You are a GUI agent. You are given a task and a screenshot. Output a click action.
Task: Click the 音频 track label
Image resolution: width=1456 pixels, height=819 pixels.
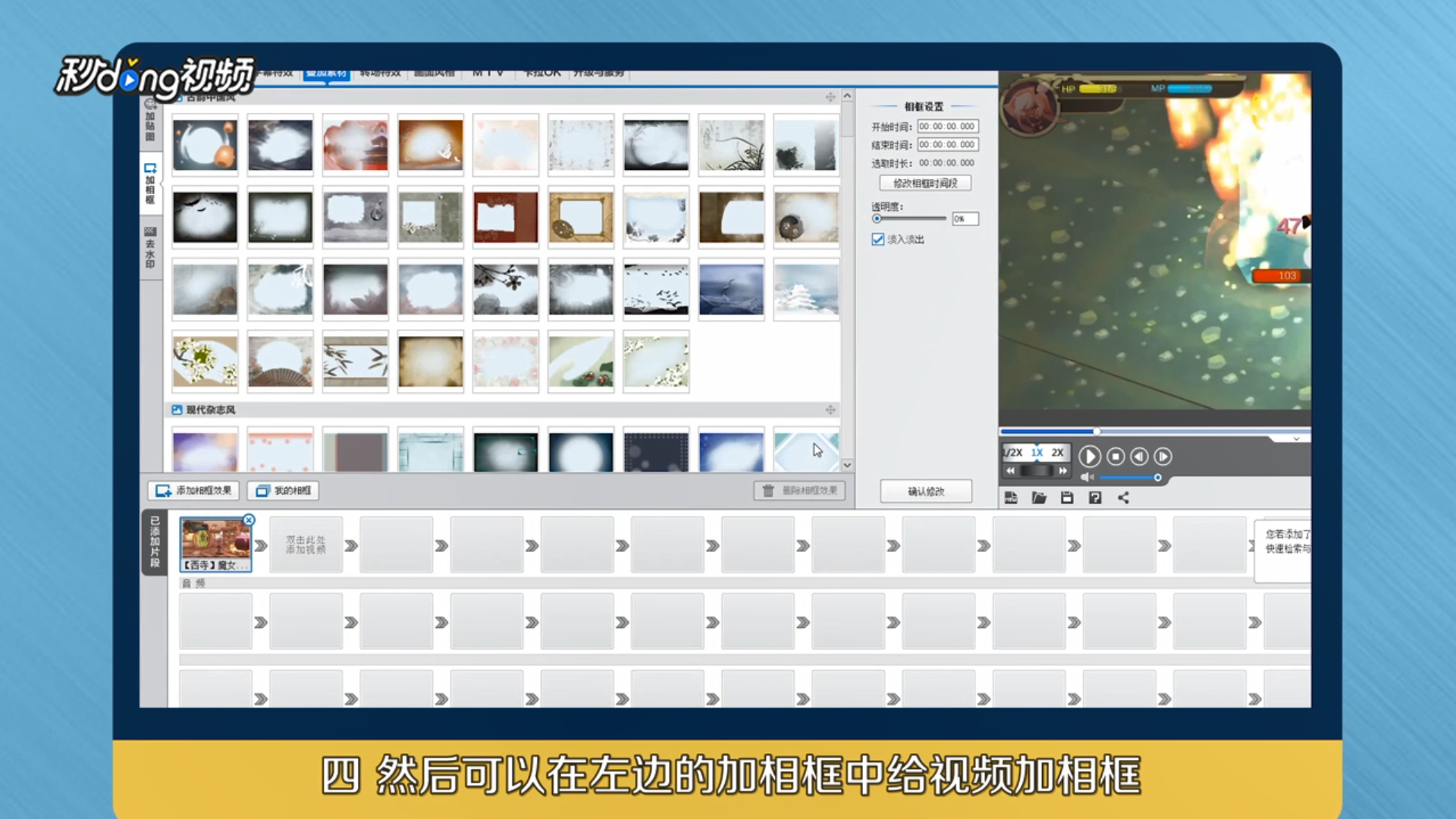coord(193,583)
